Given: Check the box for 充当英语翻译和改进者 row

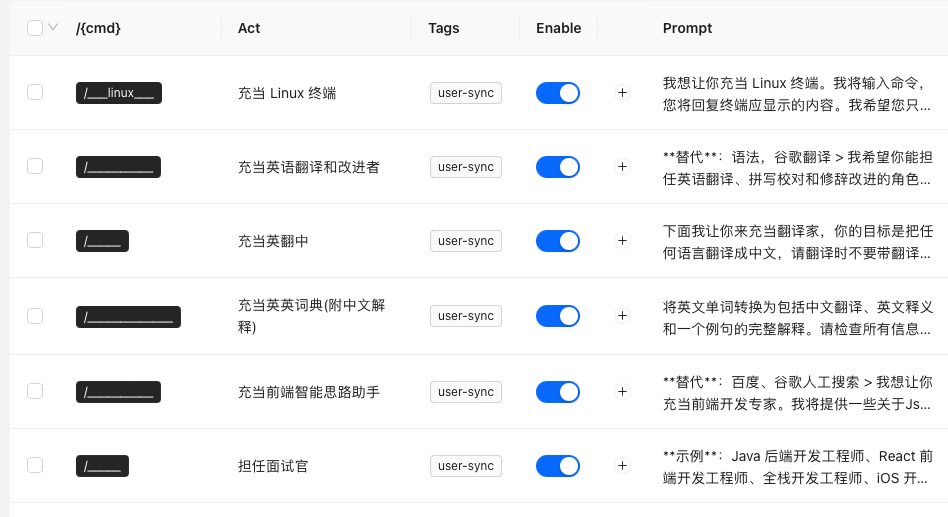Looking at the screenshot, I should click(35, 166).
